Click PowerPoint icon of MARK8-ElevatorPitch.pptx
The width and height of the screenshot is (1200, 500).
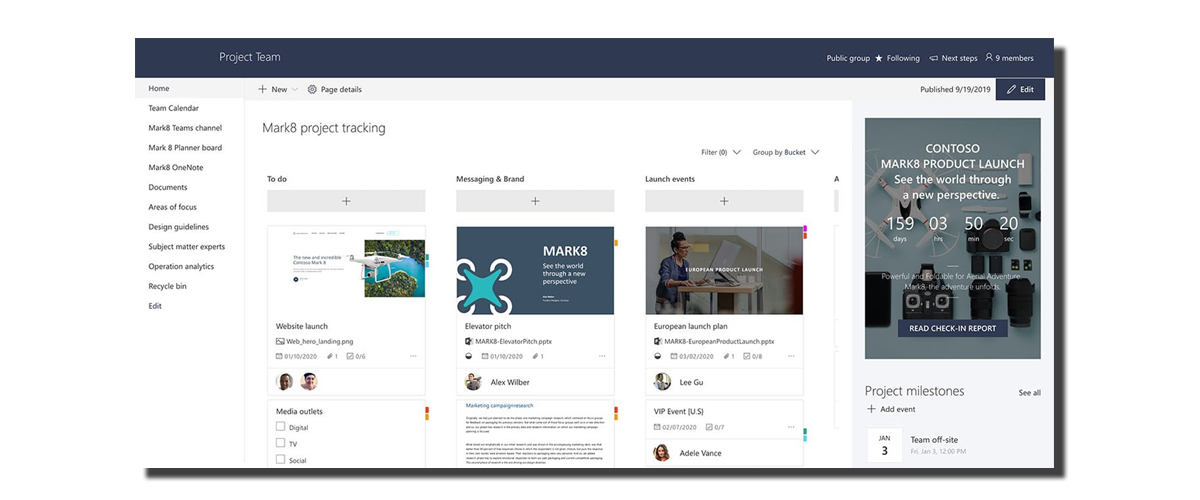(469, 341)
